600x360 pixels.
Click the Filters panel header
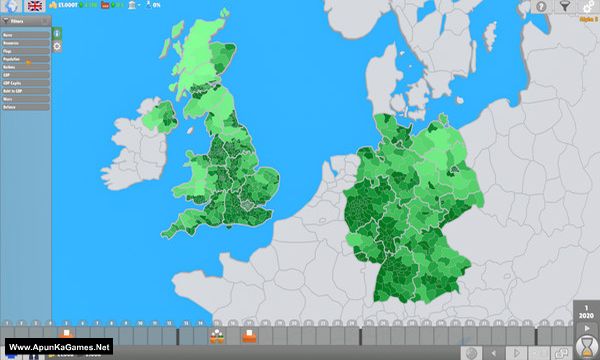click(26, 21)
